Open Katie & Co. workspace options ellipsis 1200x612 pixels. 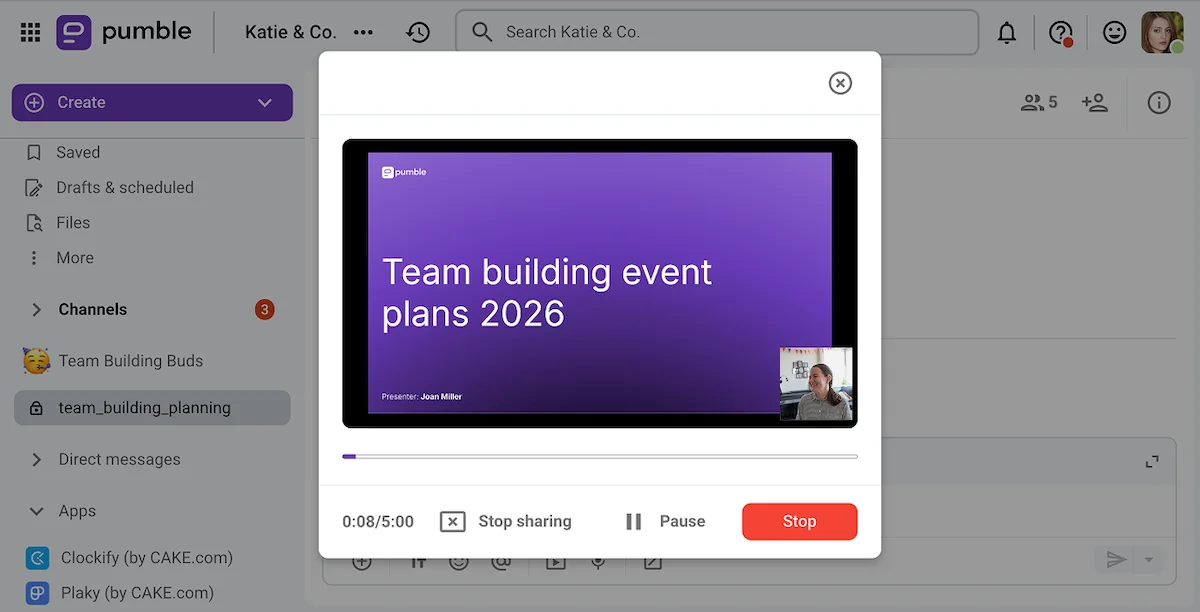tap(363, 32)
